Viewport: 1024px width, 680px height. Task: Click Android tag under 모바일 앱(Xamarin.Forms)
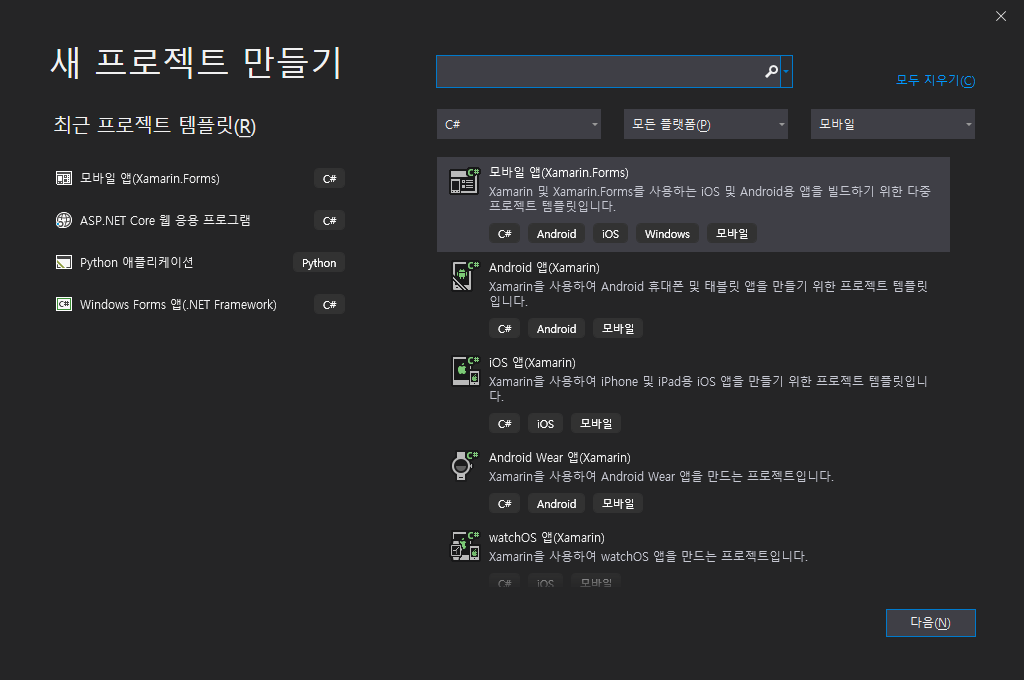click(x=556, y=234)
